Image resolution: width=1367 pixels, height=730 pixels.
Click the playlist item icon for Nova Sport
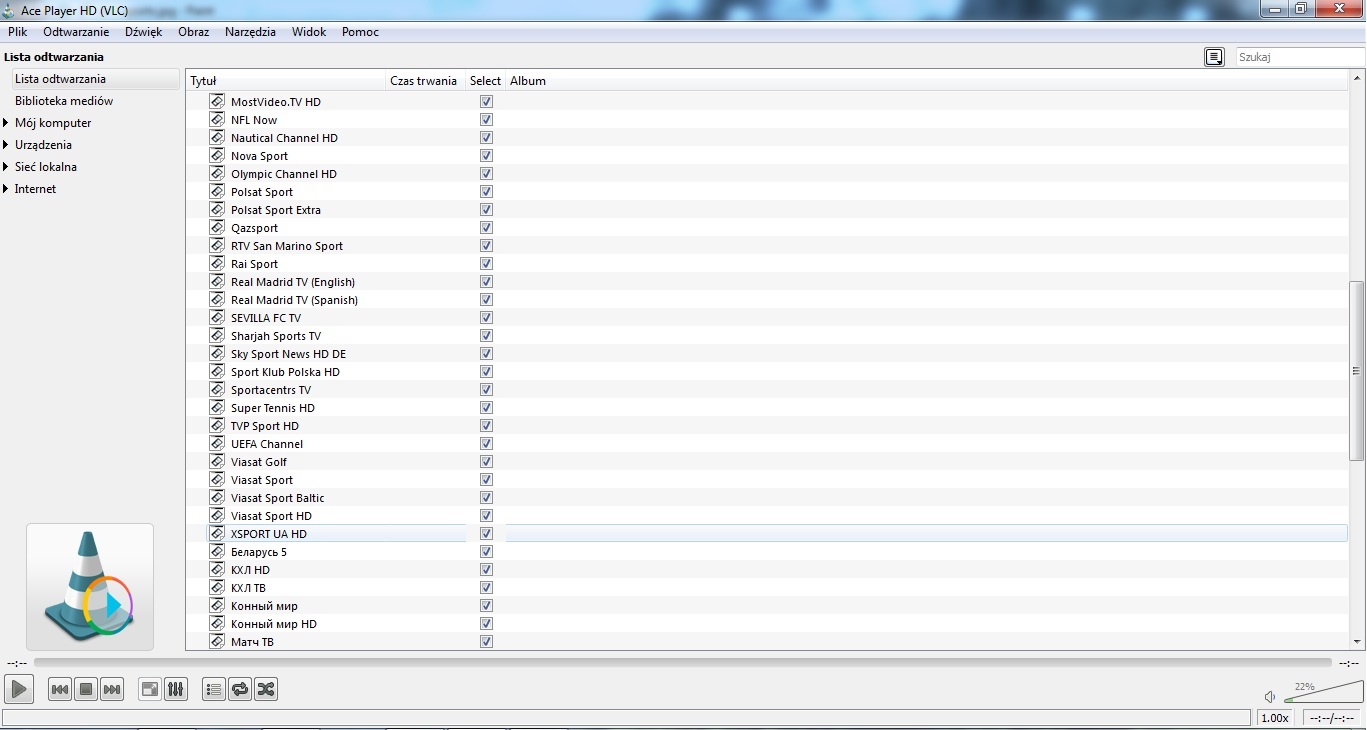click(217, 155)
